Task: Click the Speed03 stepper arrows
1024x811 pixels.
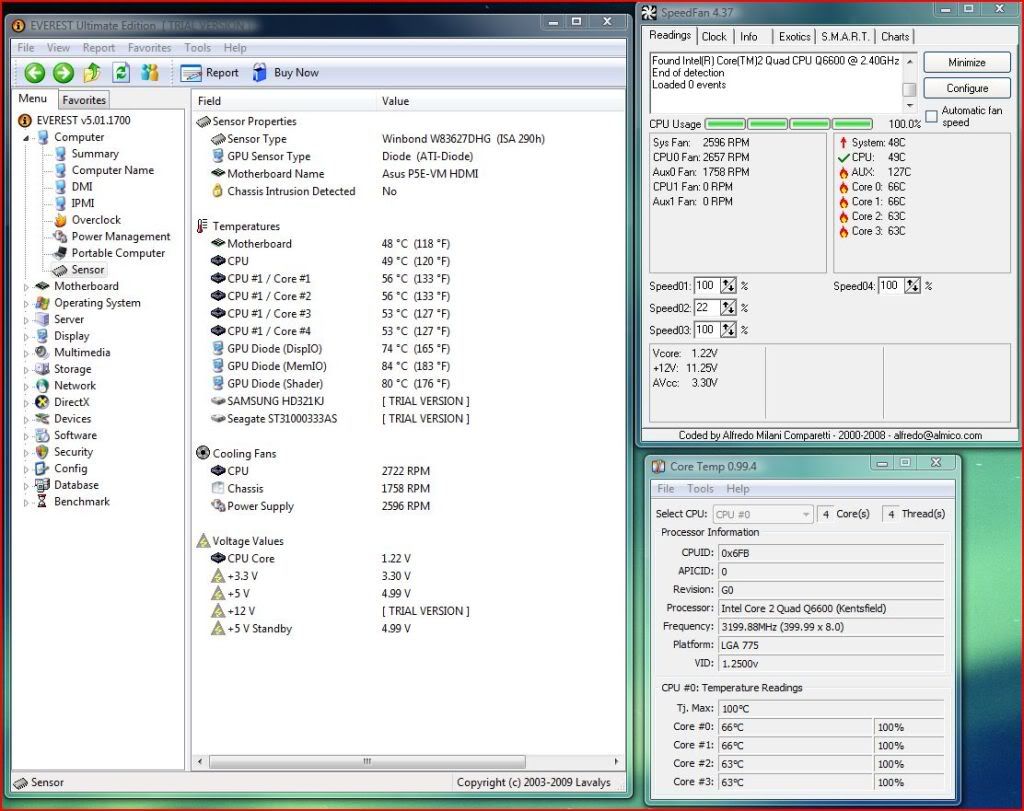Action: point(728,330)
